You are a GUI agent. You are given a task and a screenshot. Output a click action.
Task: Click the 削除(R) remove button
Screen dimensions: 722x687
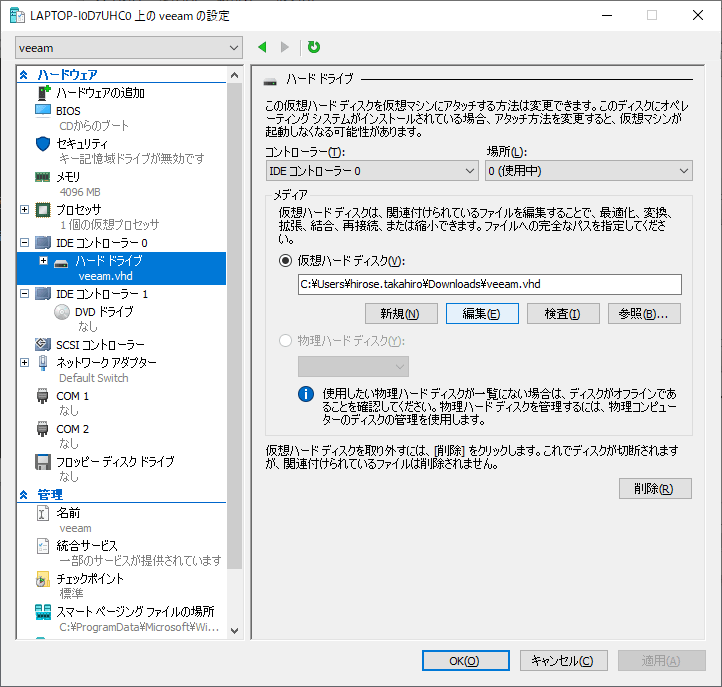655,488
